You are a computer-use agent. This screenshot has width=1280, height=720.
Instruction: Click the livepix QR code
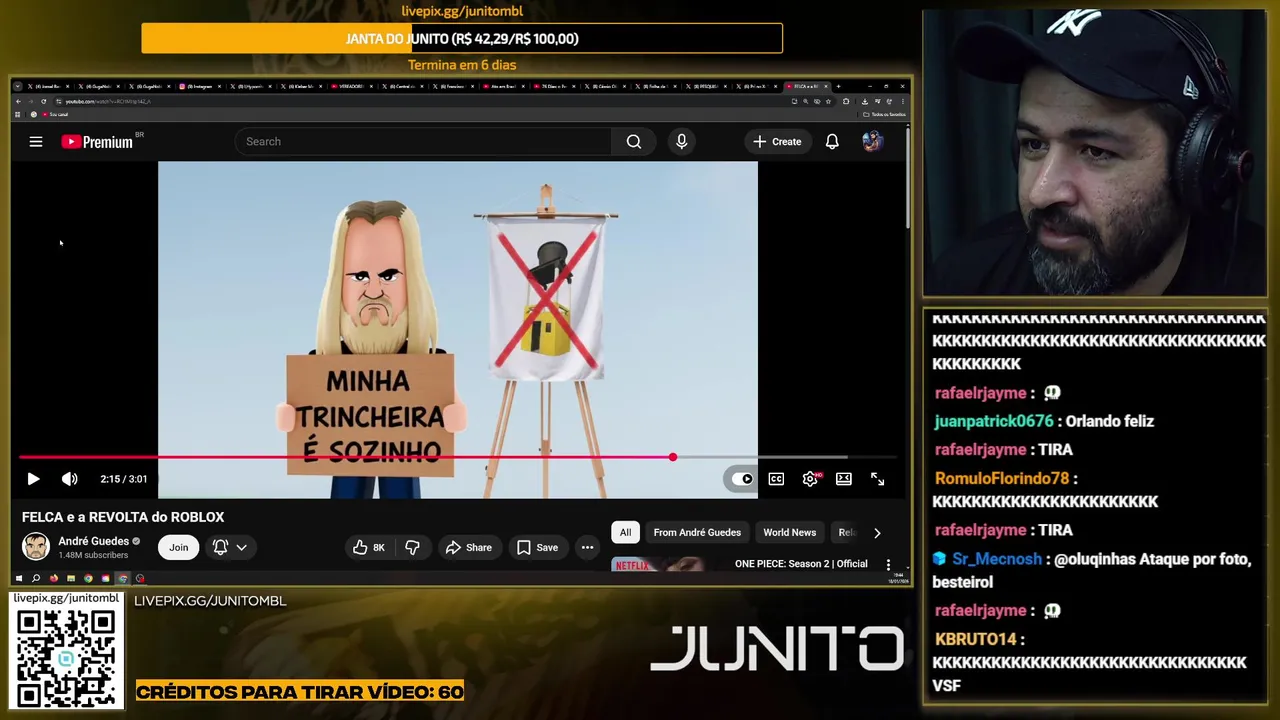66,658
